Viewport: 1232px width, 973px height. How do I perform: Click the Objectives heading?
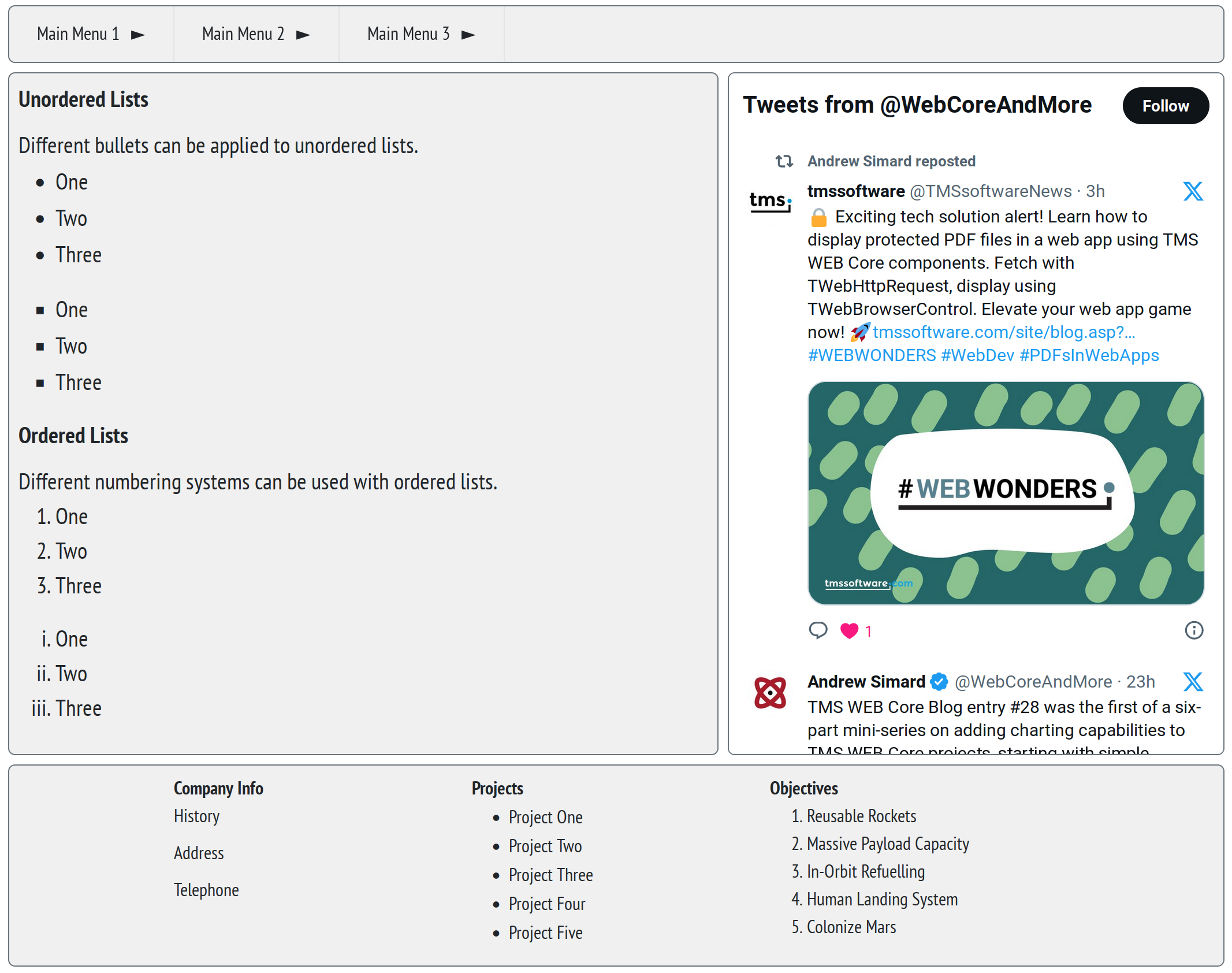tap(803, 789)
